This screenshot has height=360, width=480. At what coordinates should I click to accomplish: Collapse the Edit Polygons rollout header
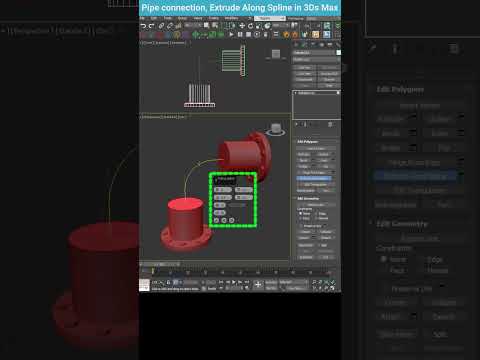point(308,142)
